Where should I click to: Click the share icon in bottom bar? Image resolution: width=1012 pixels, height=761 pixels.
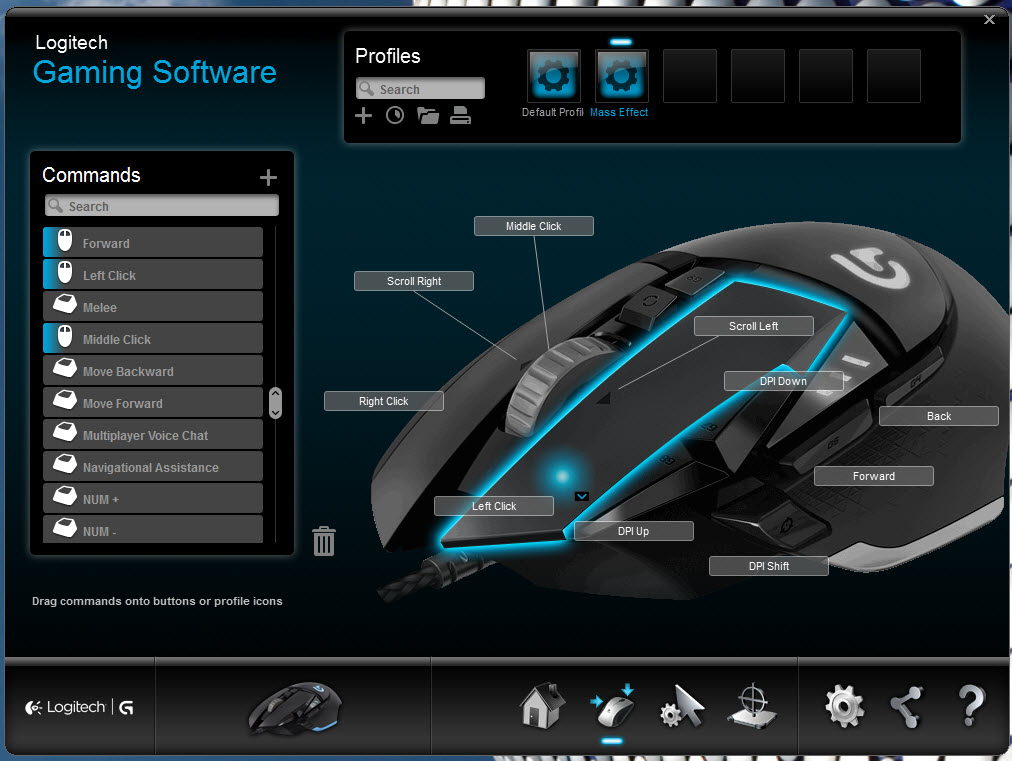pyautogui.click(x=907, y=707)
